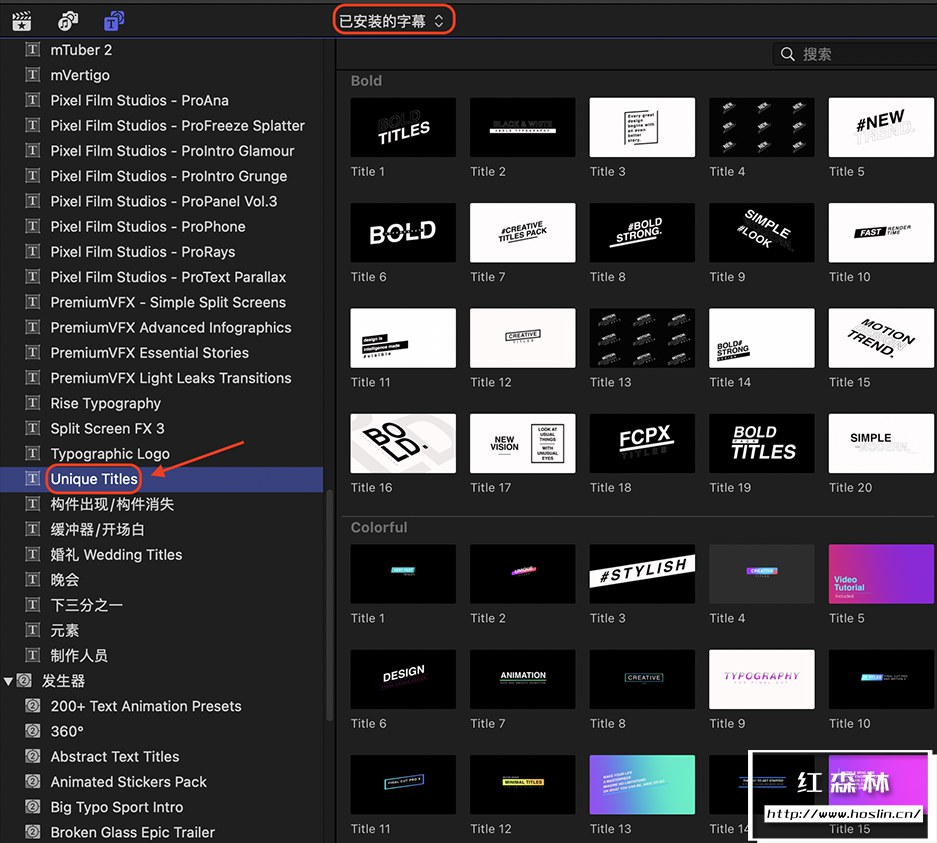Click the T icon beside 缓冲器/开场白

33,529
